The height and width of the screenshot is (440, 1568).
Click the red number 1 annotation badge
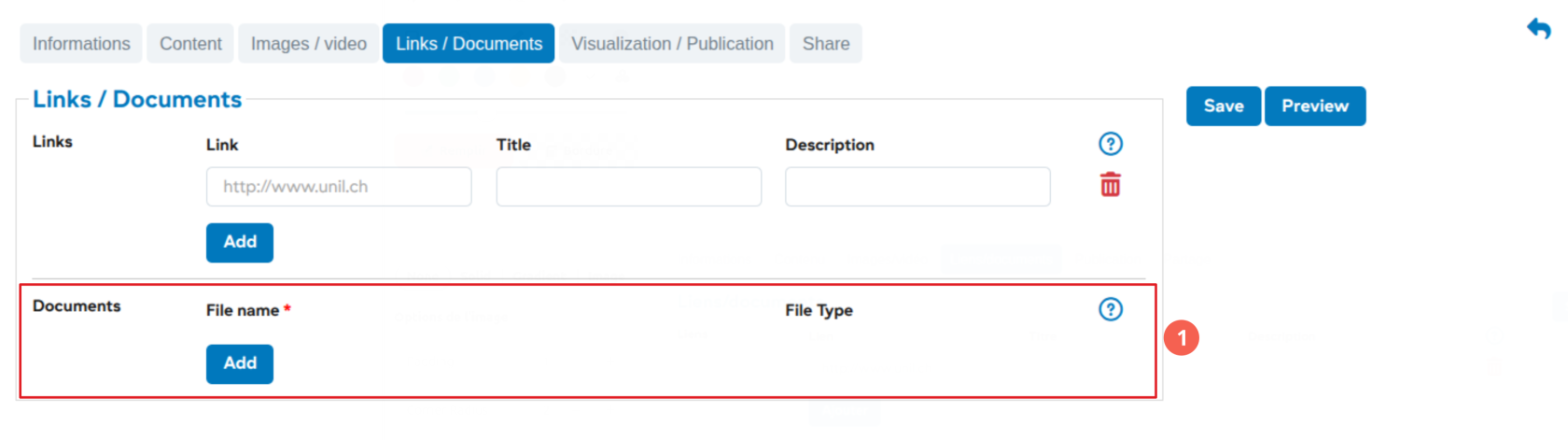[1181, 338]
